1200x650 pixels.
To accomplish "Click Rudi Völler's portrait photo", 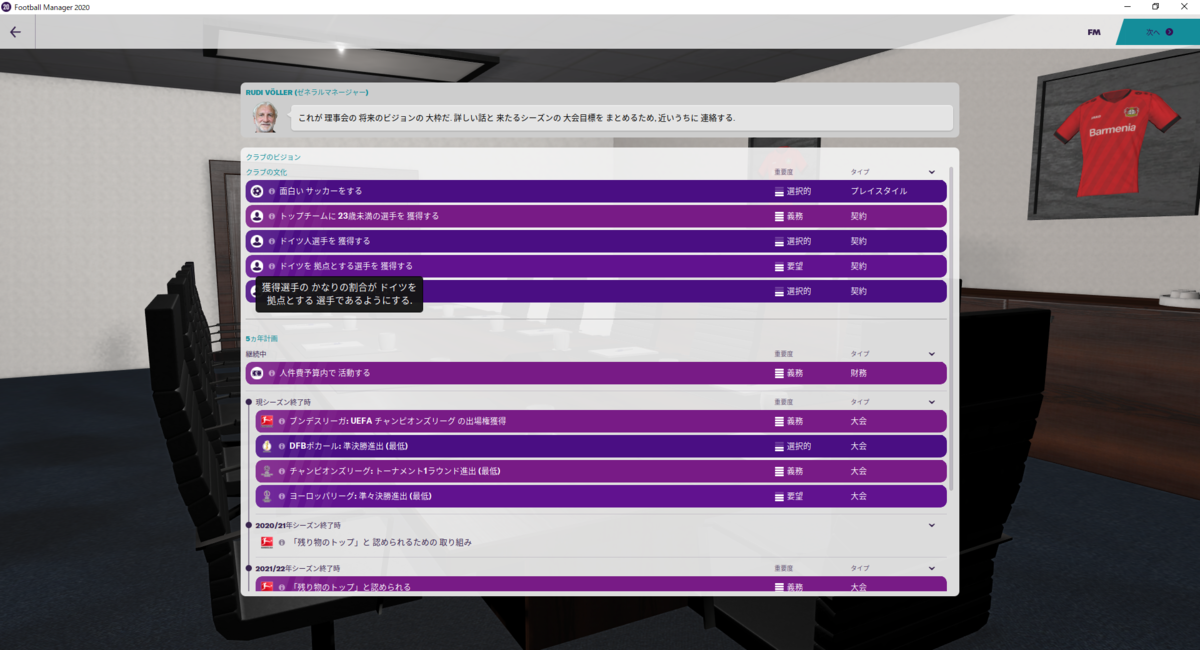I will [x=265, y=117].
